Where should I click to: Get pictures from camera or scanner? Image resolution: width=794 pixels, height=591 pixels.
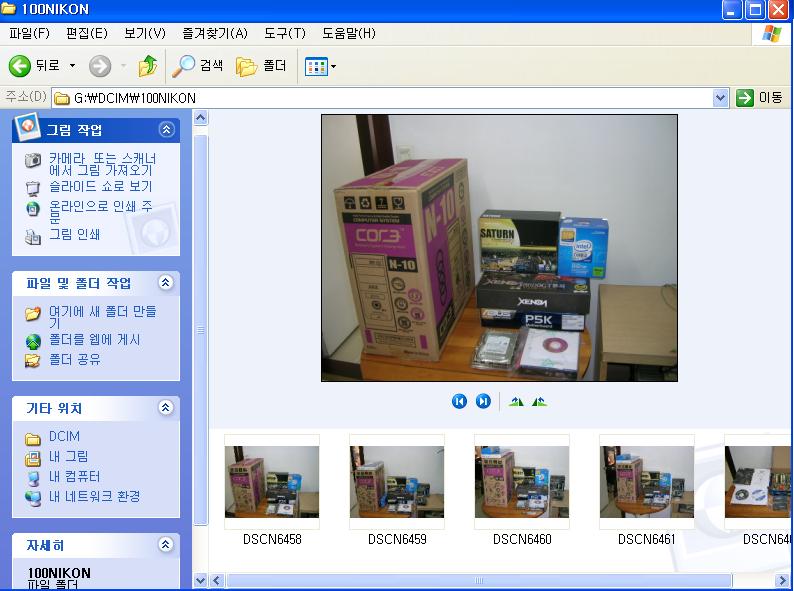coord(102,165)
